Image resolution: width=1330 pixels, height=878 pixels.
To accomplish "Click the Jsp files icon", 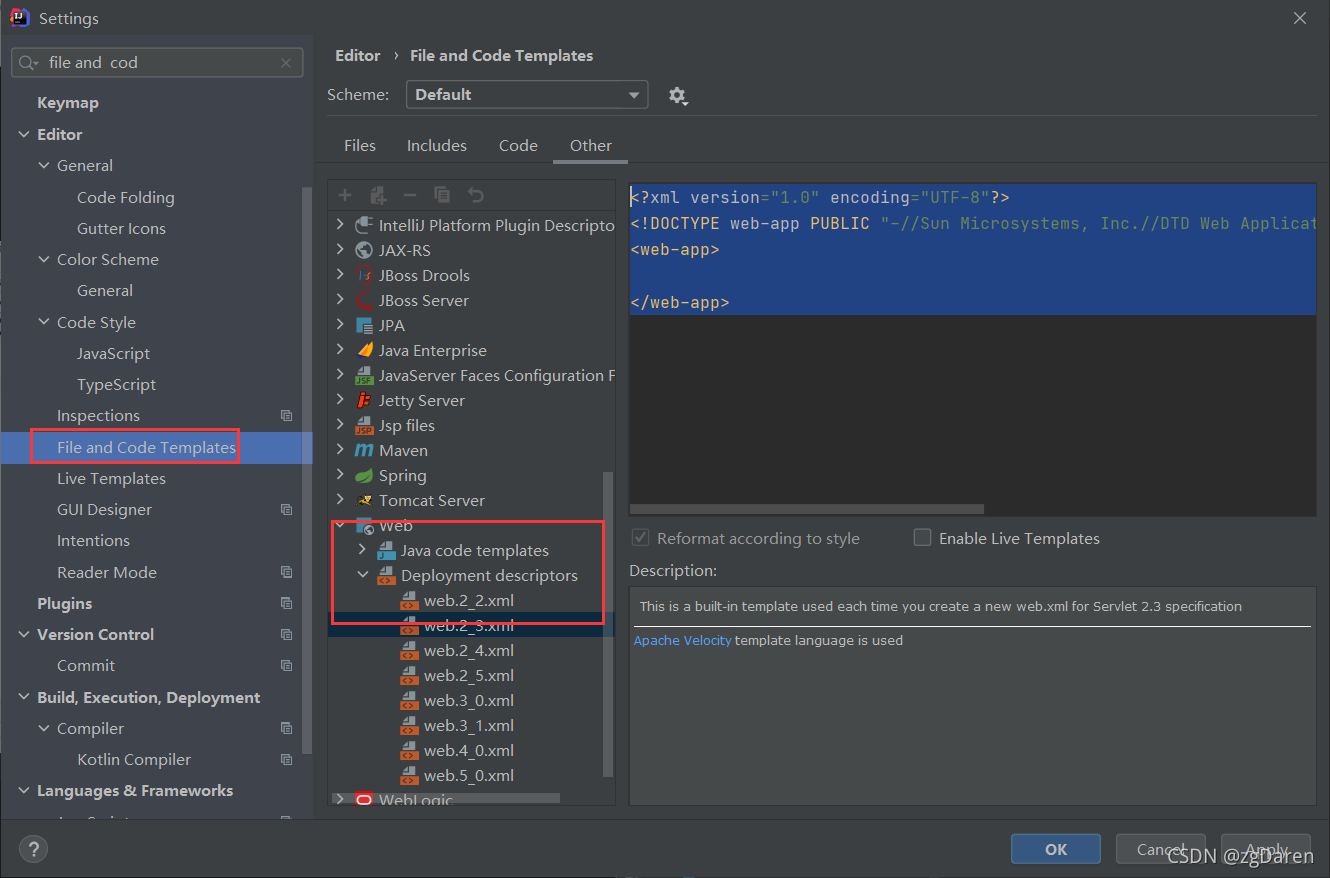I will [364, 426].
